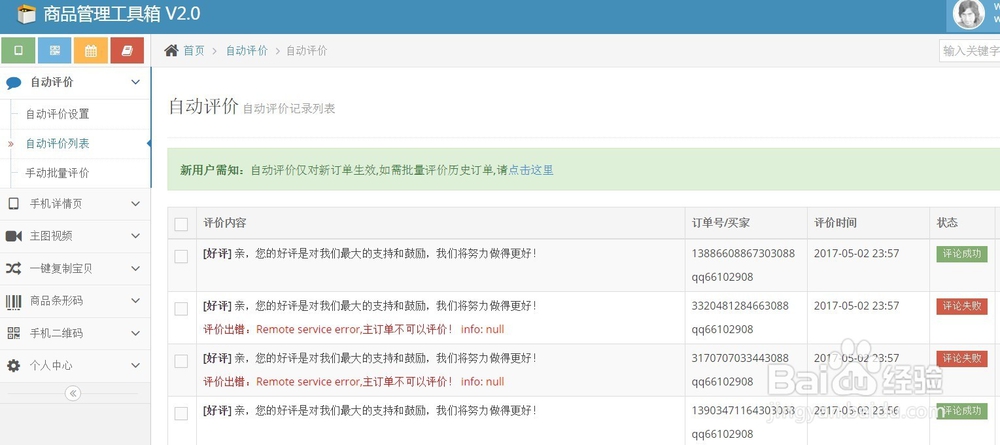Open the 手机二维码 menu label
Image resolution: width=1000 pixels, height=445 pixels.
[56, 333]
